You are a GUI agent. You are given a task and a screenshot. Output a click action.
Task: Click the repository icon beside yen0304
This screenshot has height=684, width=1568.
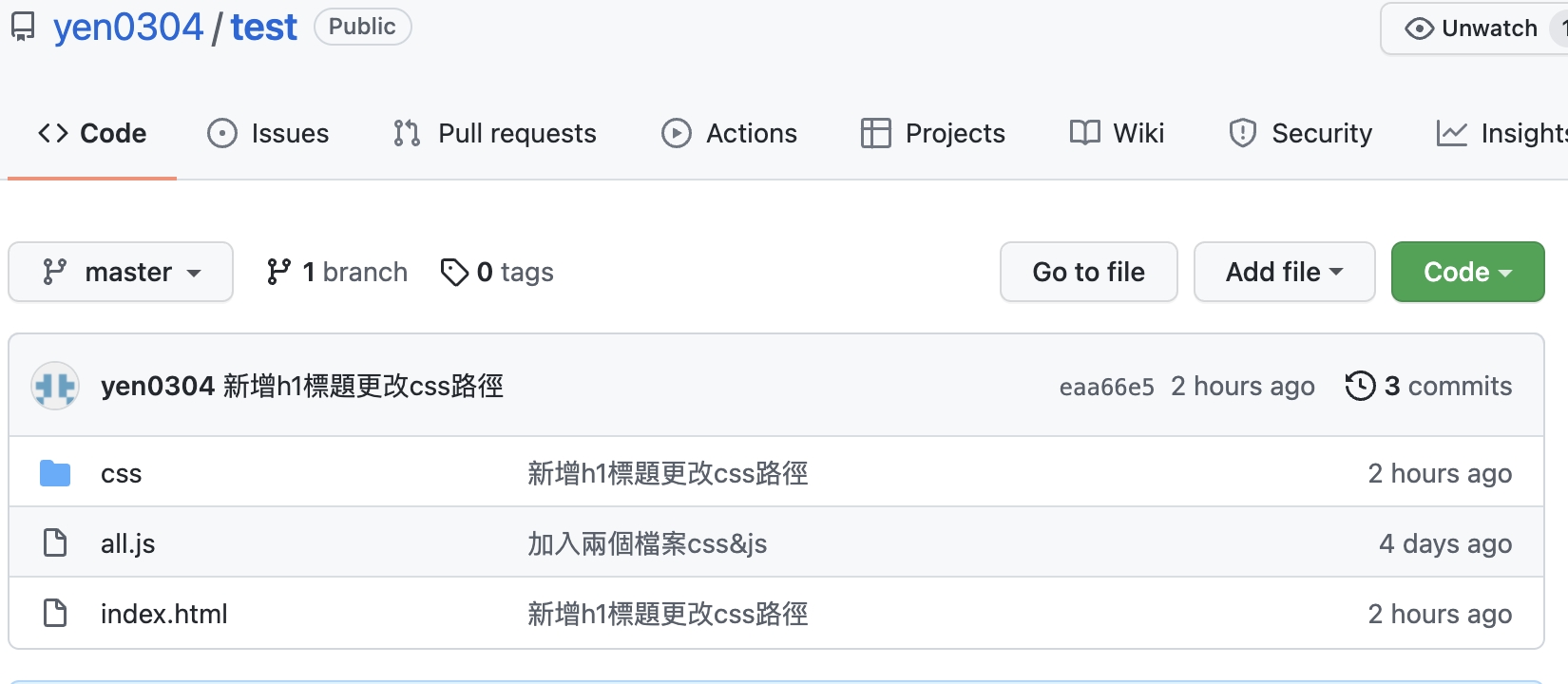point(22,27)
